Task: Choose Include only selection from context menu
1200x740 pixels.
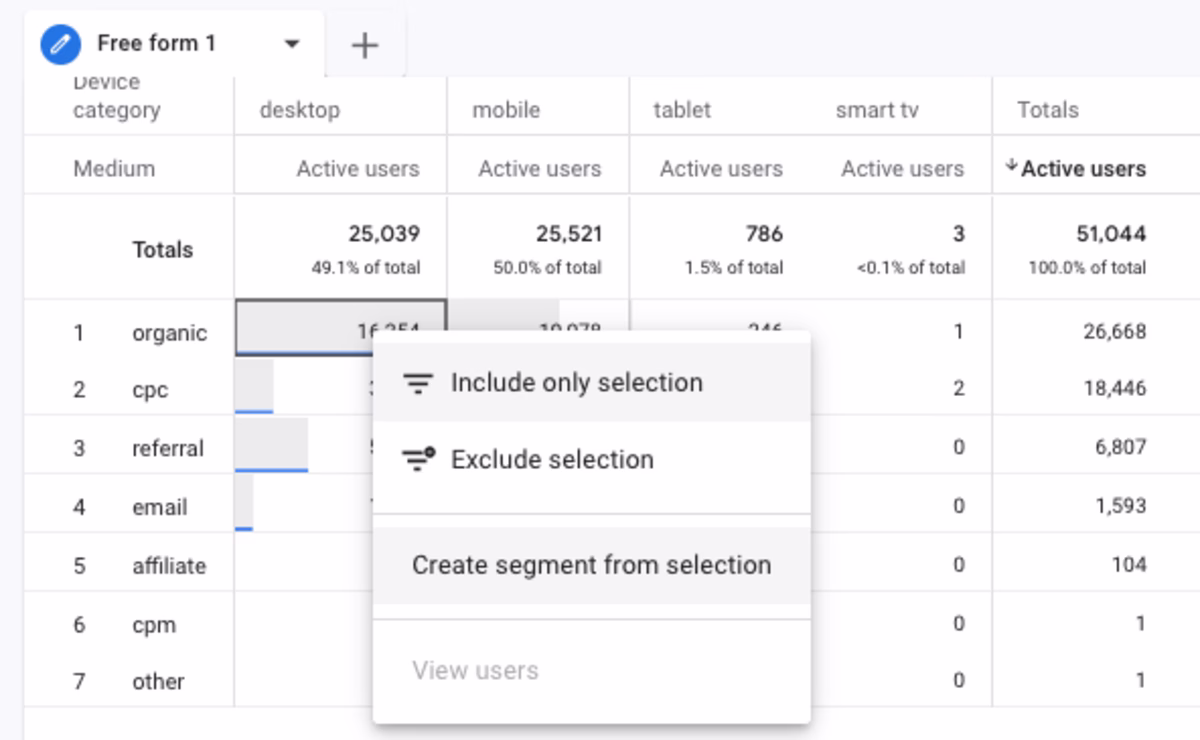Action: (x=576, y=383)
